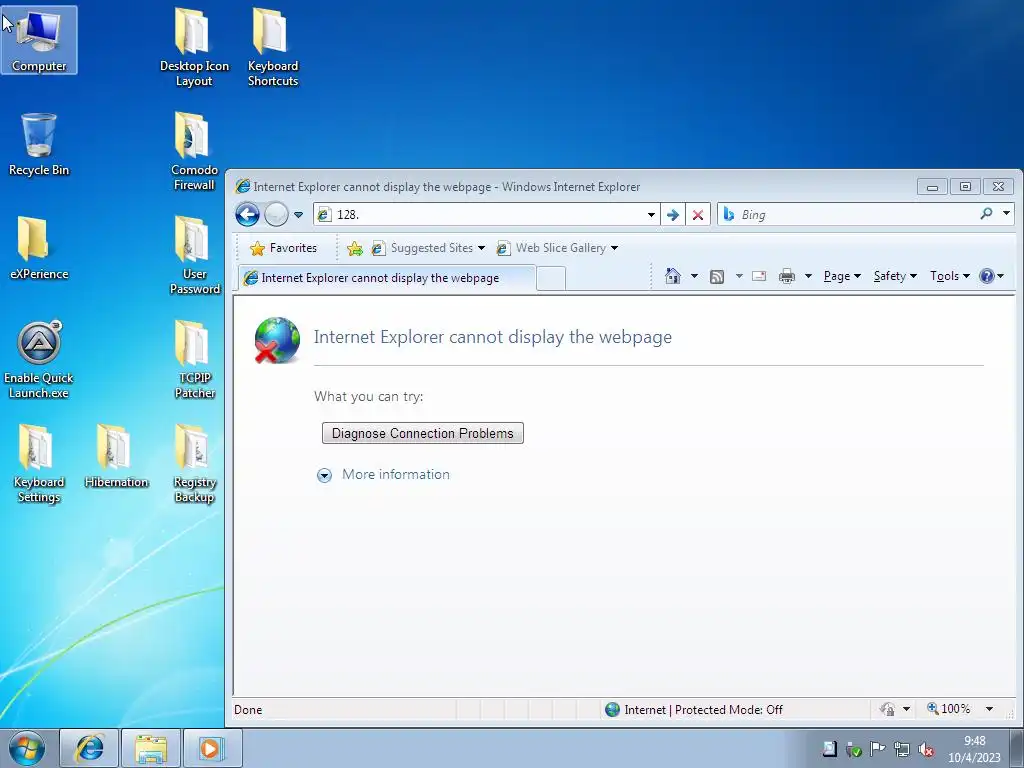The height and width of the screenshot is (768, 1024).
Task: Open the Favorites star button
Action: [x=283, y=248]
